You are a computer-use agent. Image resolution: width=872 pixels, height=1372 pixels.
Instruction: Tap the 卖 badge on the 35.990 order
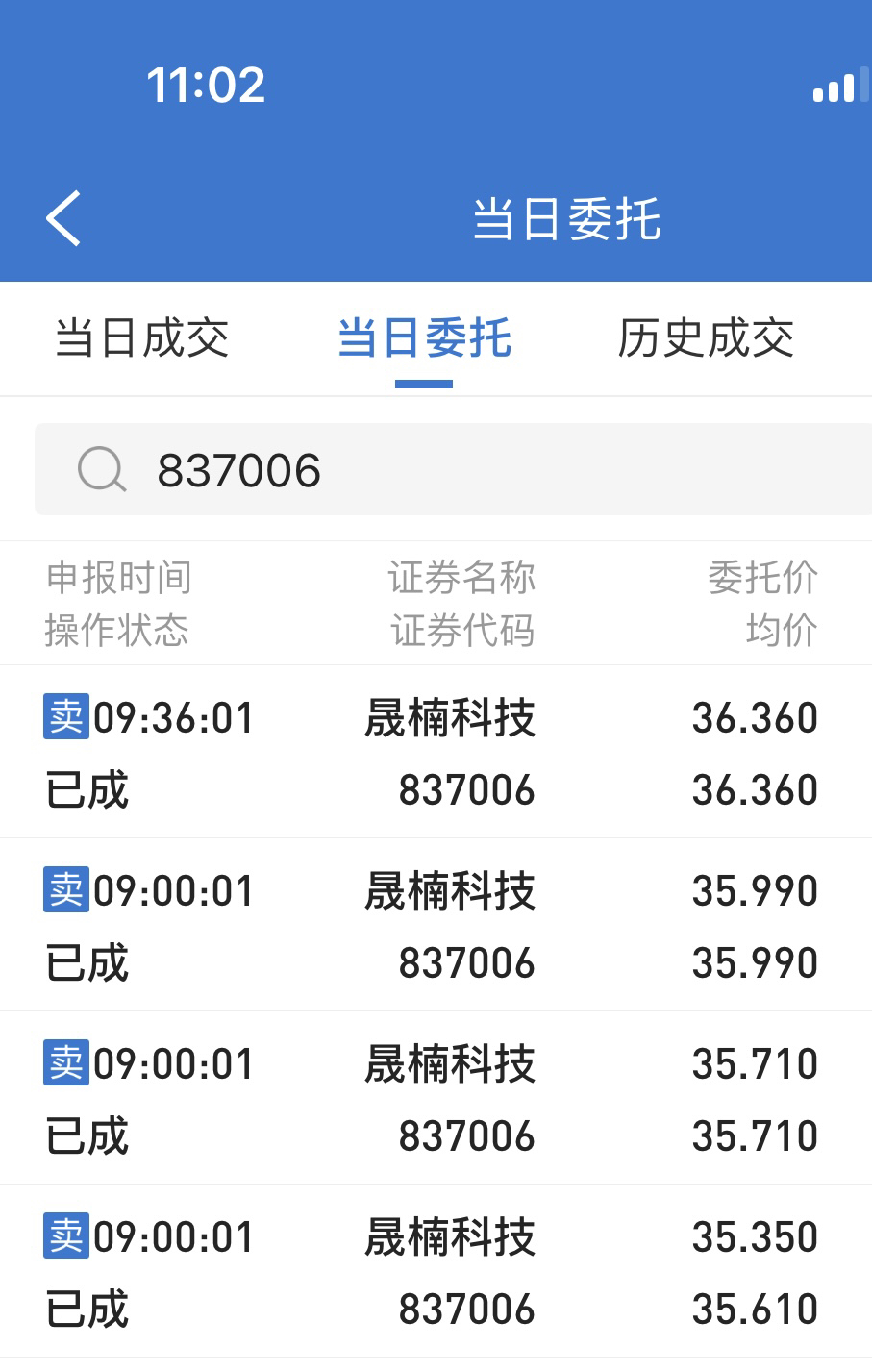66,889
